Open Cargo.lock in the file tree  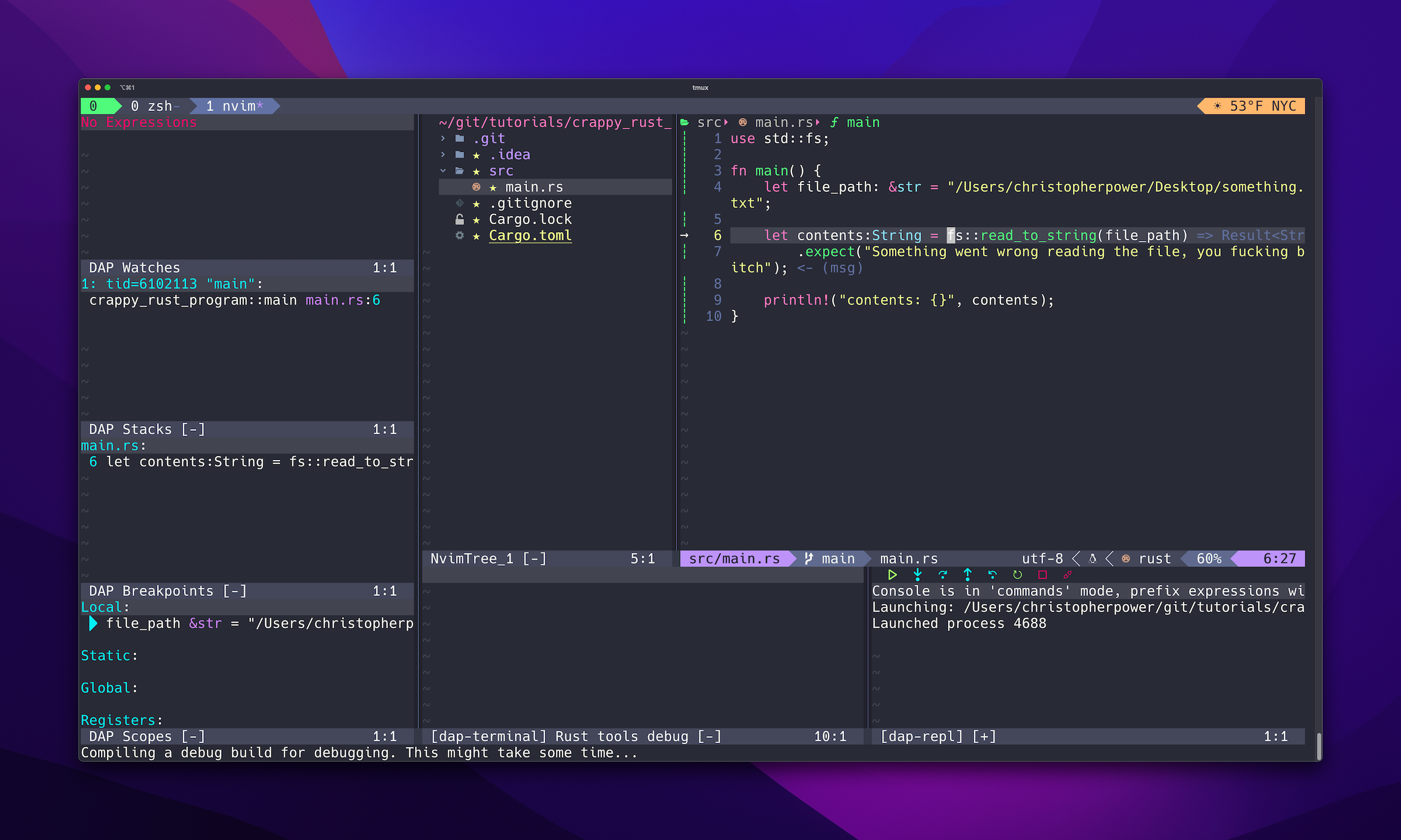click(x=531, y=219)
